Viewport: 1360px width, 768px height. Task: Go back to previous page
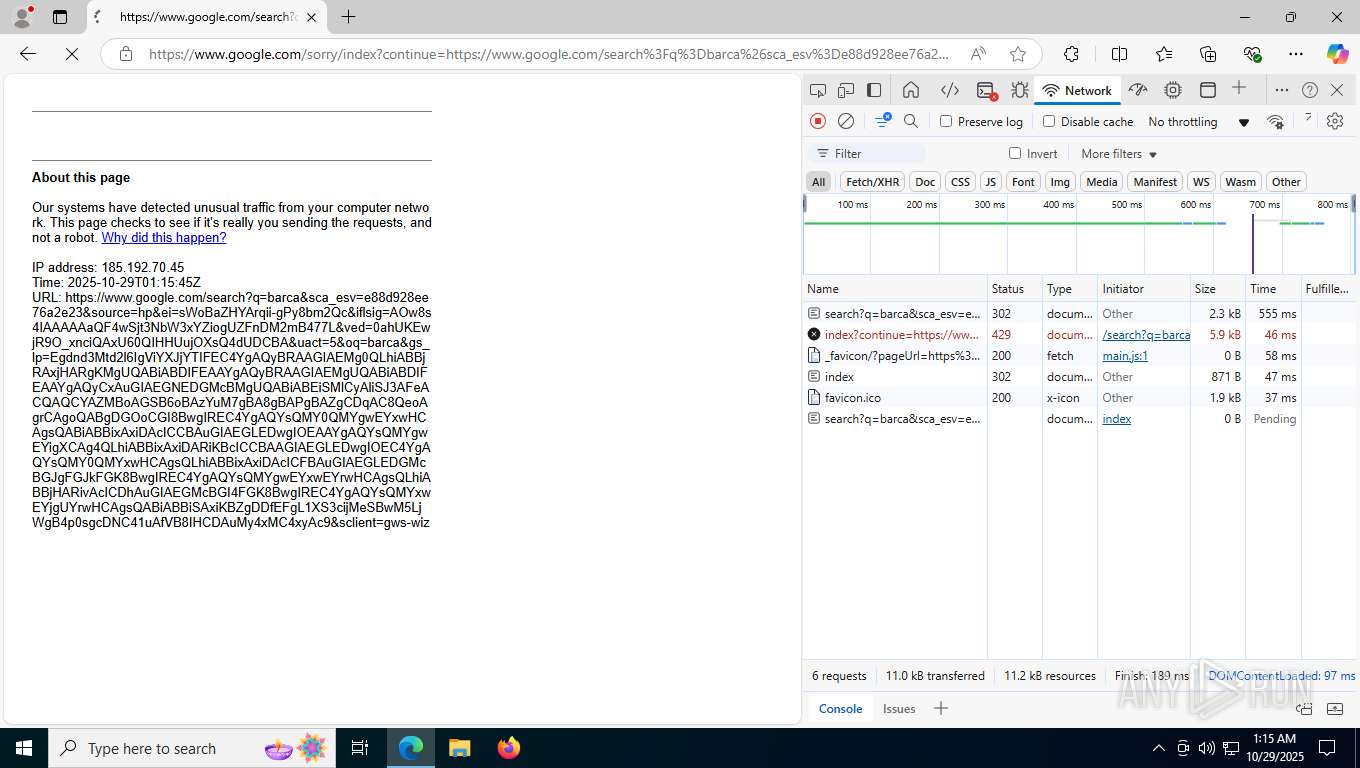[x=28, y=54]
